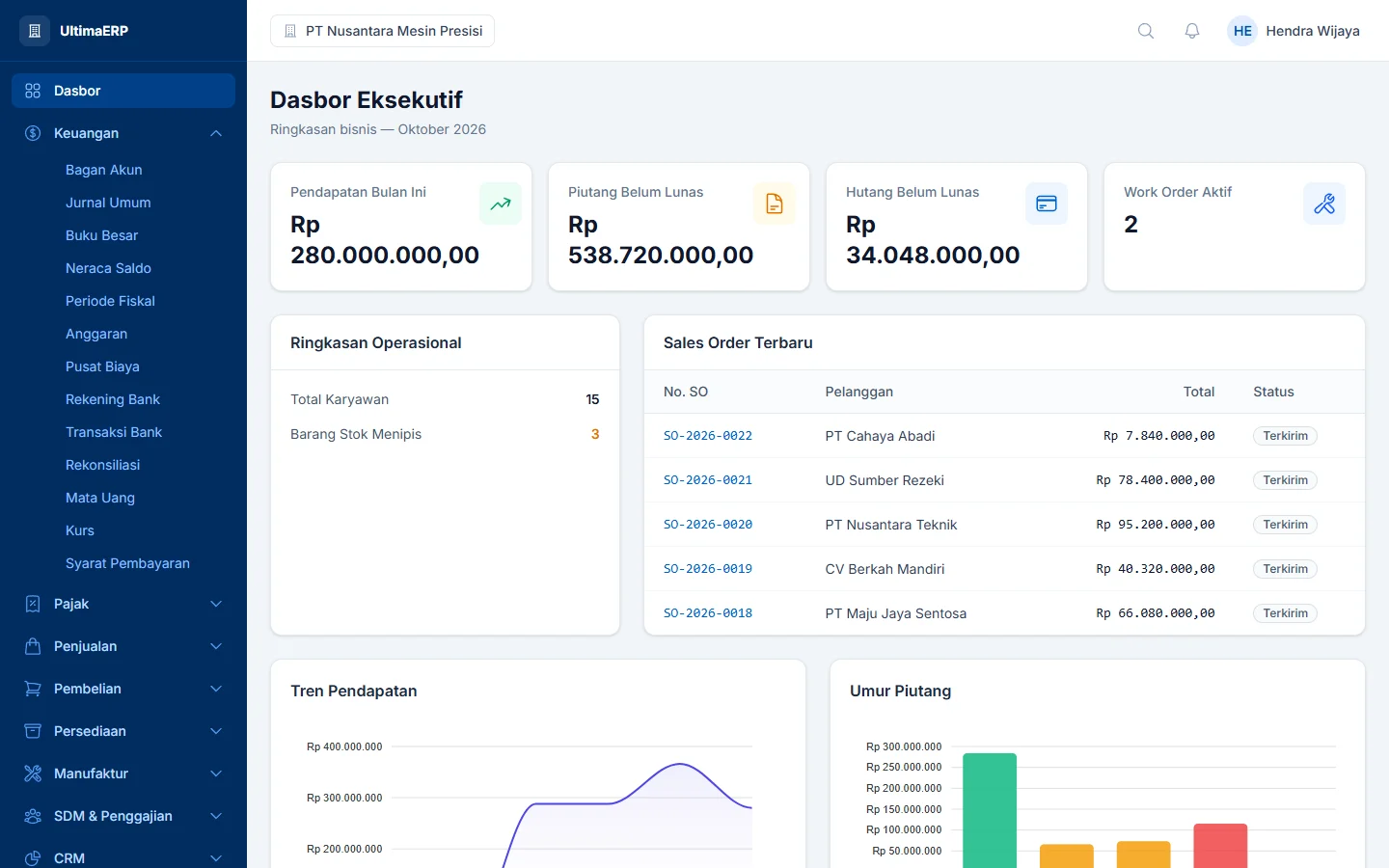Click the Manufaktur tools icon
Viewport: 1389px width, 868px height.
(33, 773)
